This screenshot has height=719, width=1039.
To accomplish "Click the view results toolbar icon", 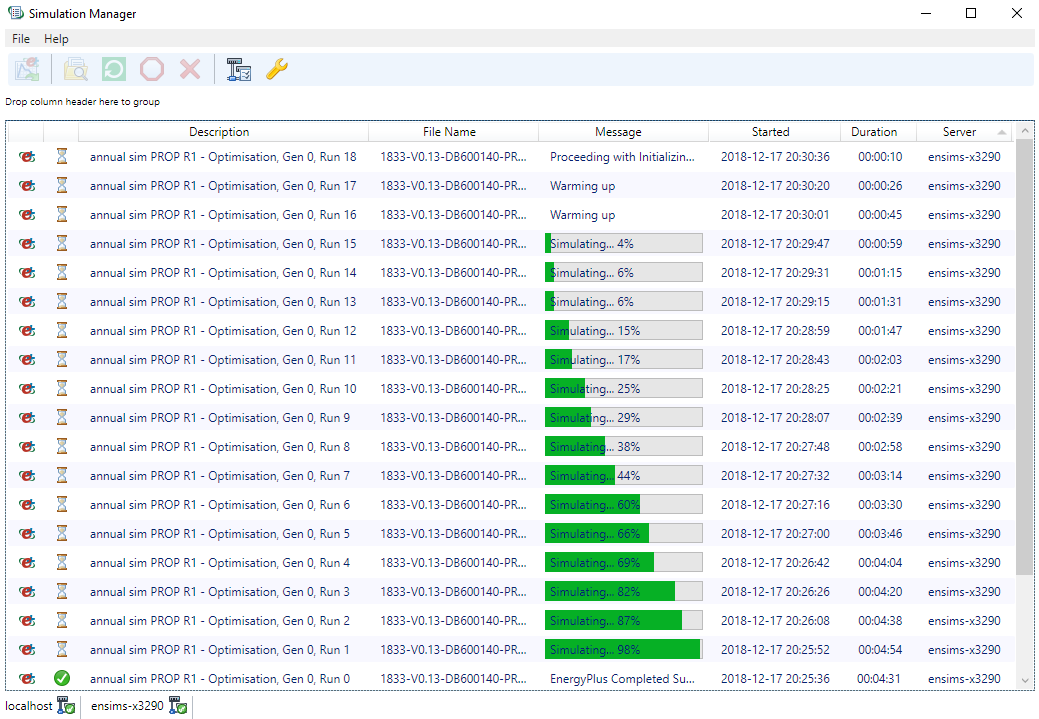I will (27, 69).
